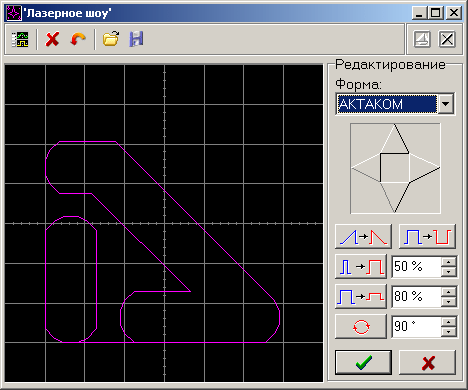Click the invert square waveform button
This screenshot has width=468, height=390.
pyautogui.click(x=427, y=237)
